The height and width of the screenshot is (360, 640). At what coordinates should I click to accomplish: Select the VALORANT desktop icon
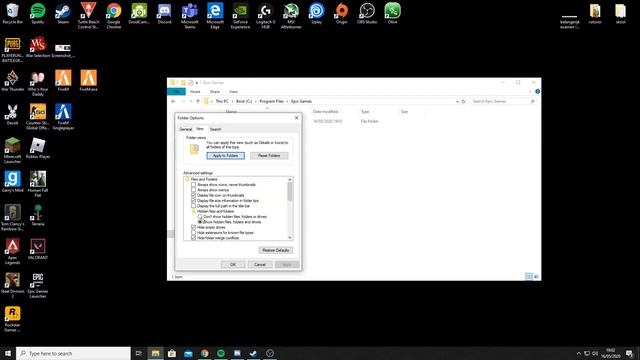38,249
